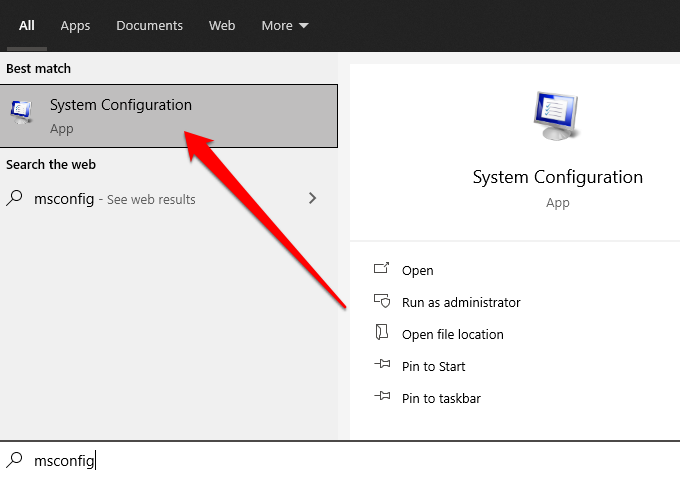The height and width of the screenshot is (477, 680).
Task: Switch to the All tab
Action: click(27, 25)
